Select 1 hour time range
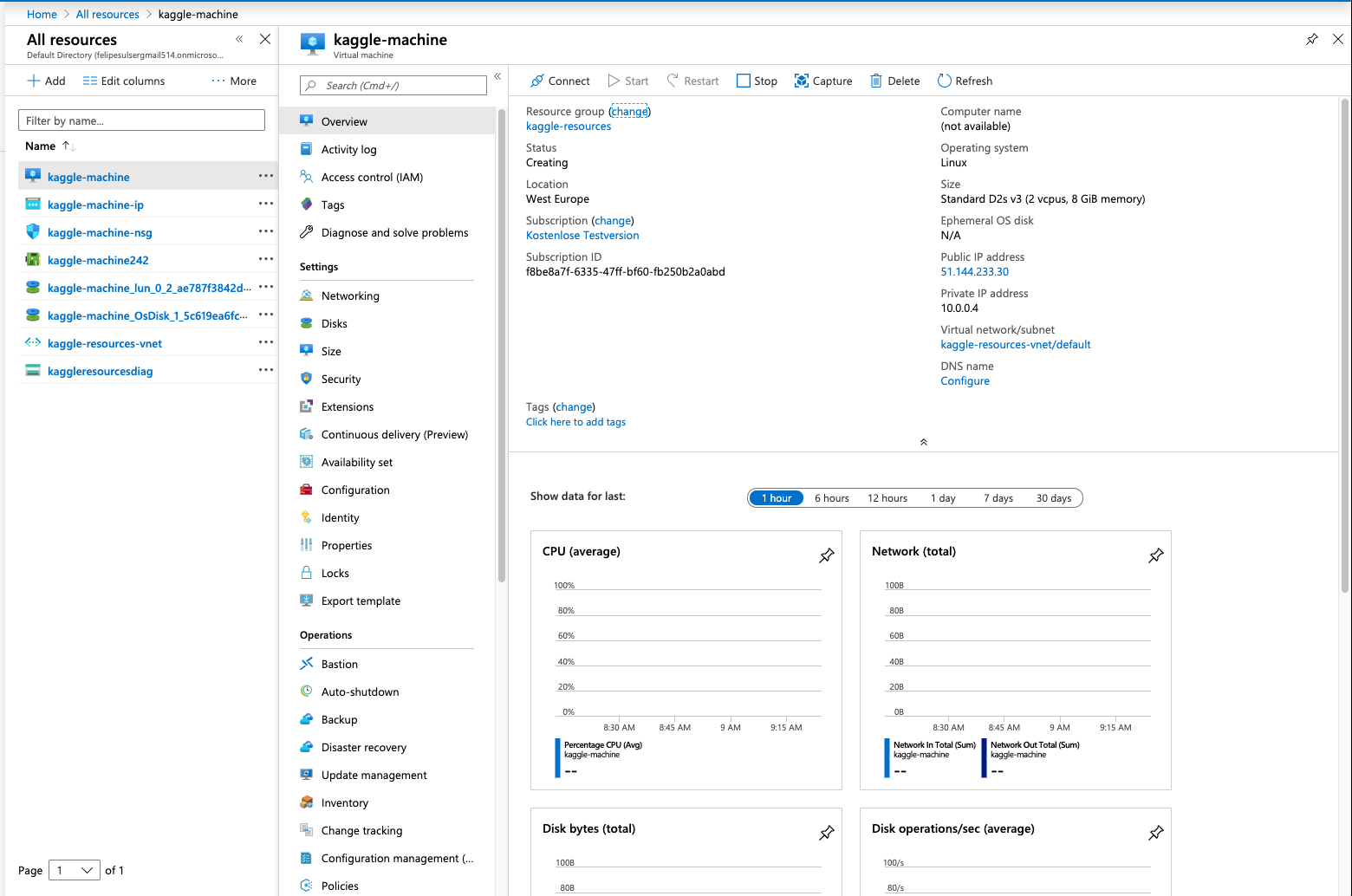 click(777, 498)
